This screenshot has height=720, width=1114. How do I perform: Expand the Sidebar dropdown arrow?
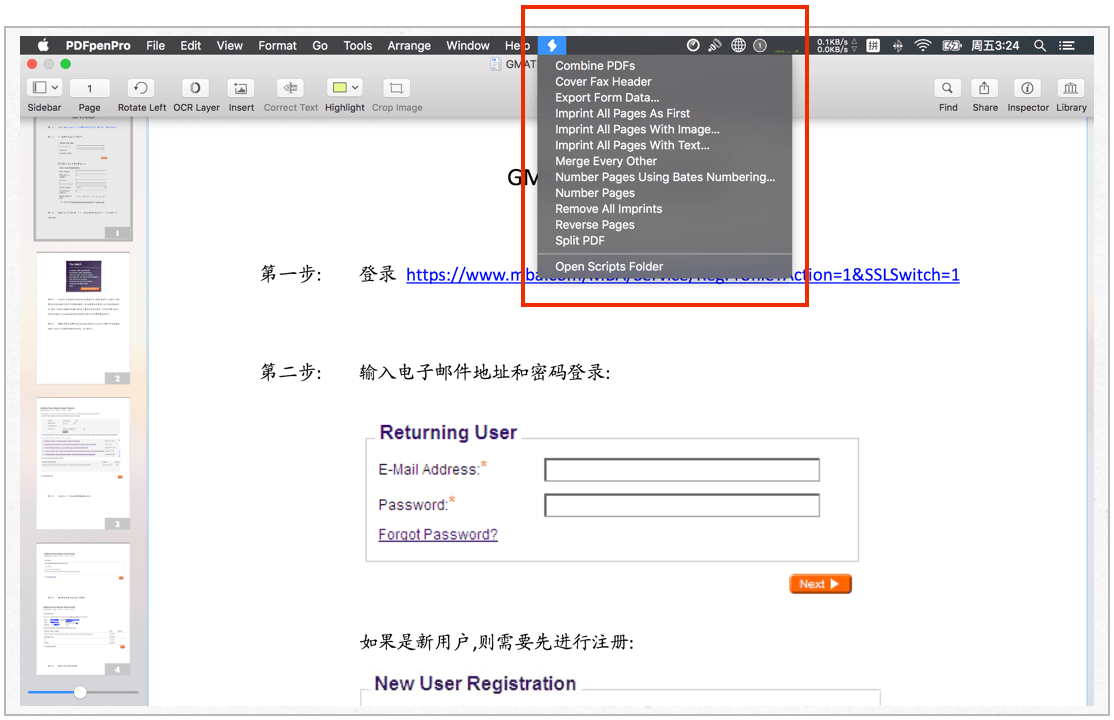[55, 87]
